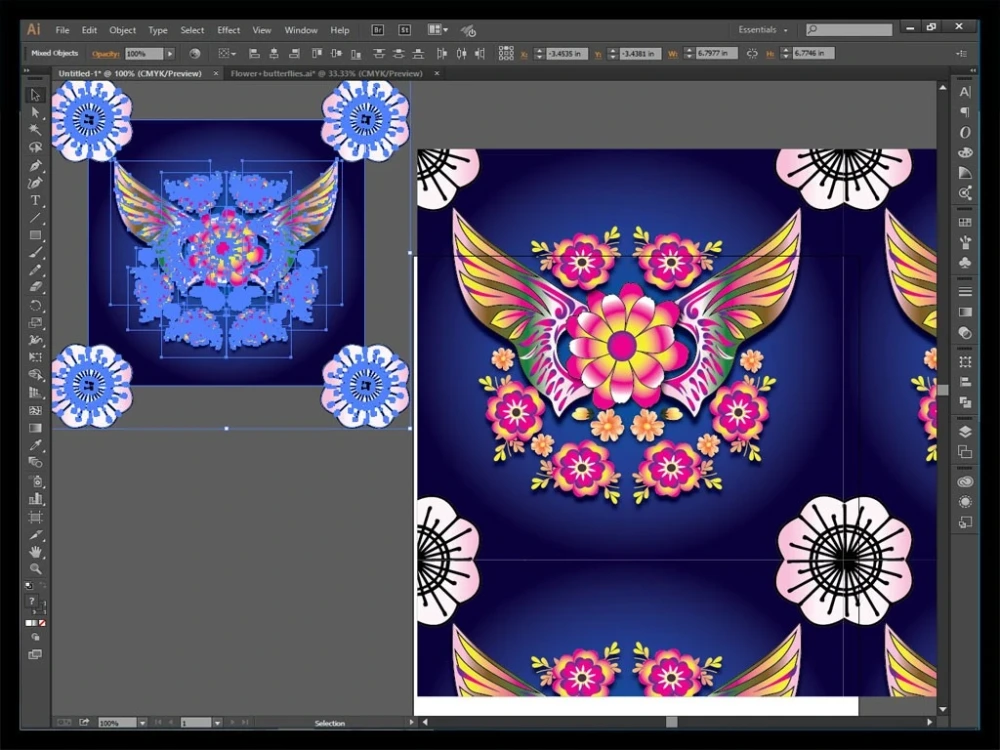Open the Window menu
This screenshot has height=750, width=1000.
pos(300,30)
